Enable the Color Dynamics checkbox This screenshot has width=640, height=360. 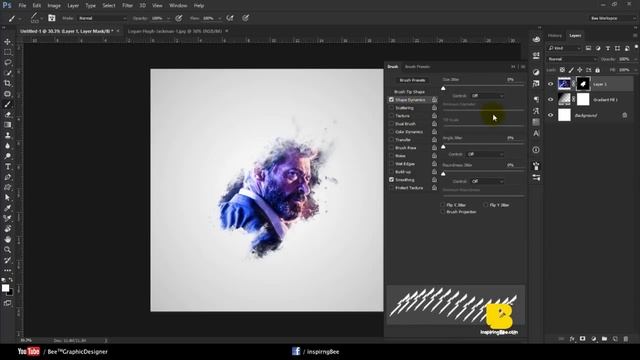click(x=391, y=132)
